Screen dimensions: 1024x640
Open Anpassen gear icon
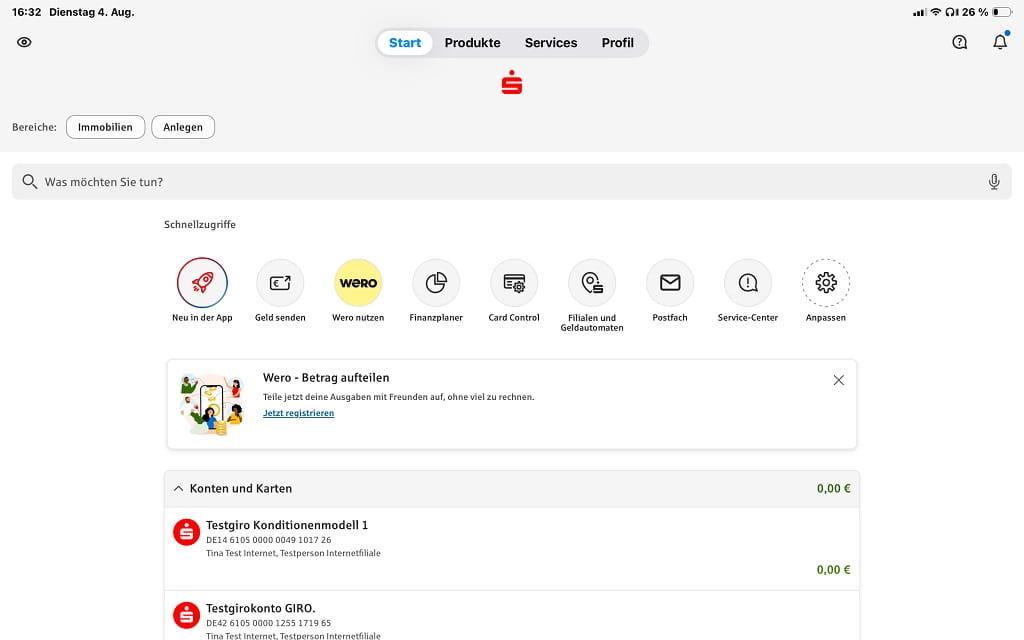826,283
